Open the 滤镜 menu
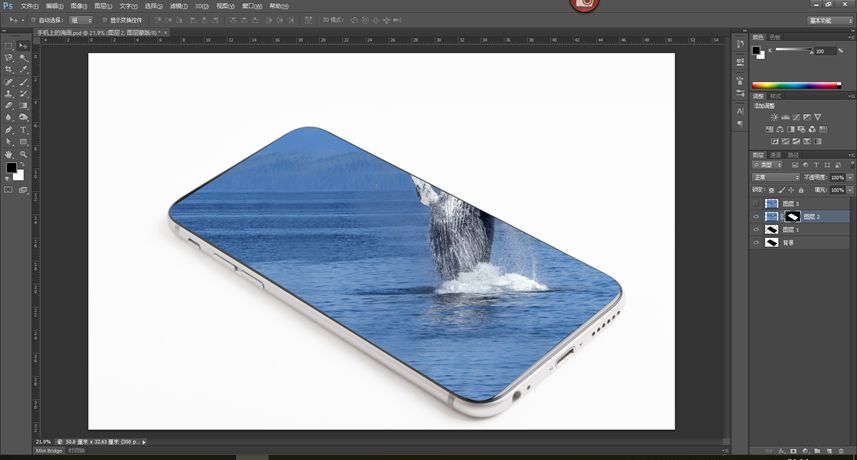 point(179,6)
